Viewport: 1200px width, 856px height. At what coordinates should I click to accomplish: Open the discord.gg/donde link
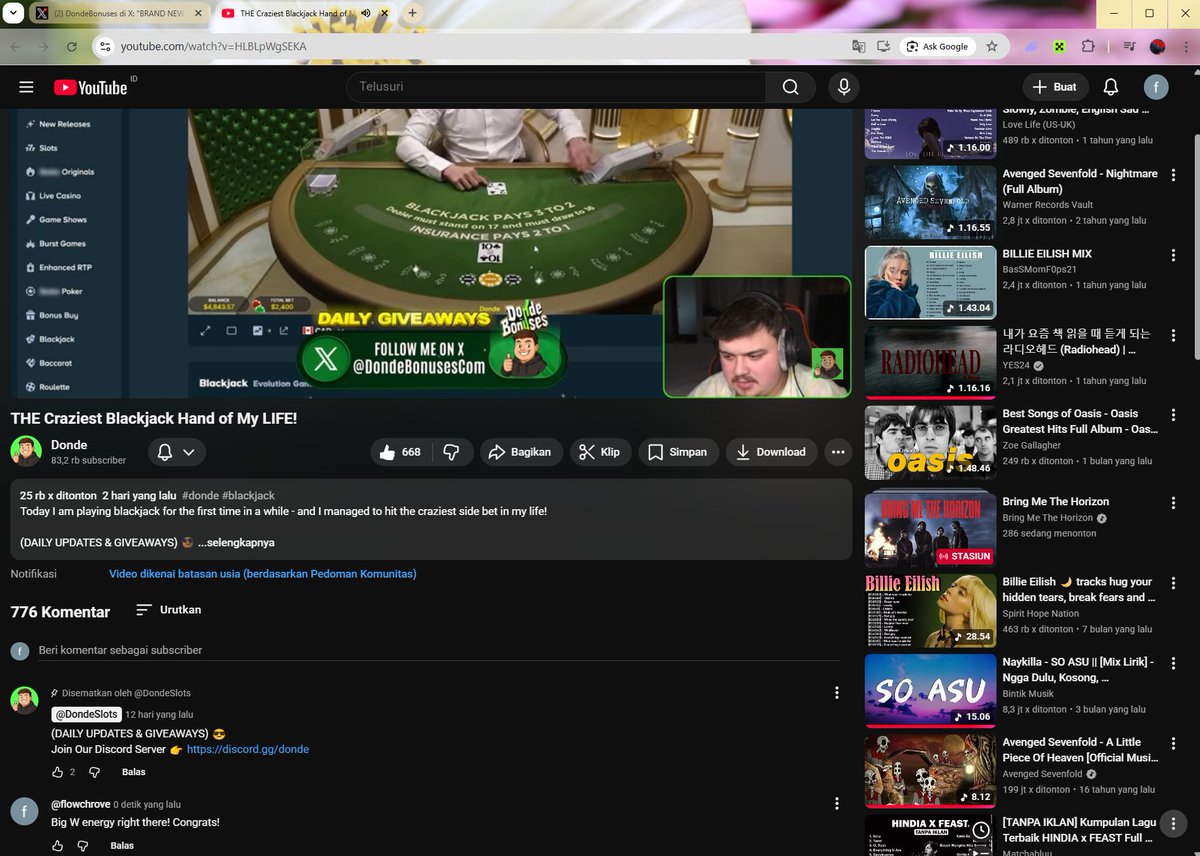coord(248,749)
